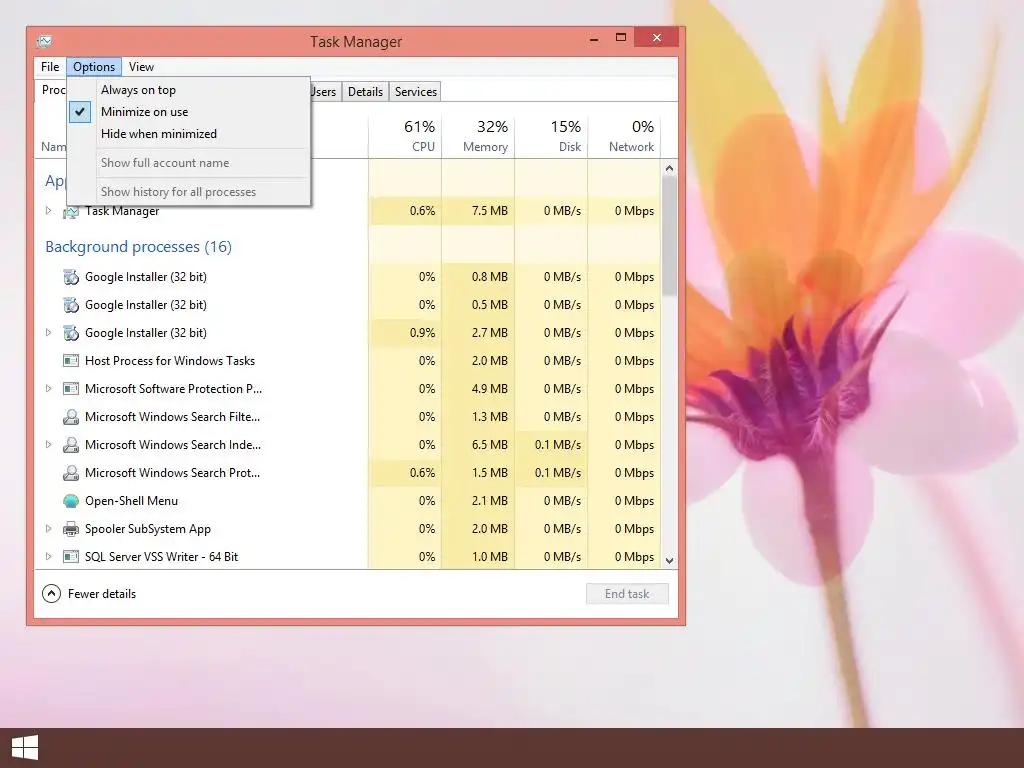Screen dimensions: 1024x768
Task: Click the Google Installer icon with 0.8 MB memory
Action: click(x=71, y=277)
